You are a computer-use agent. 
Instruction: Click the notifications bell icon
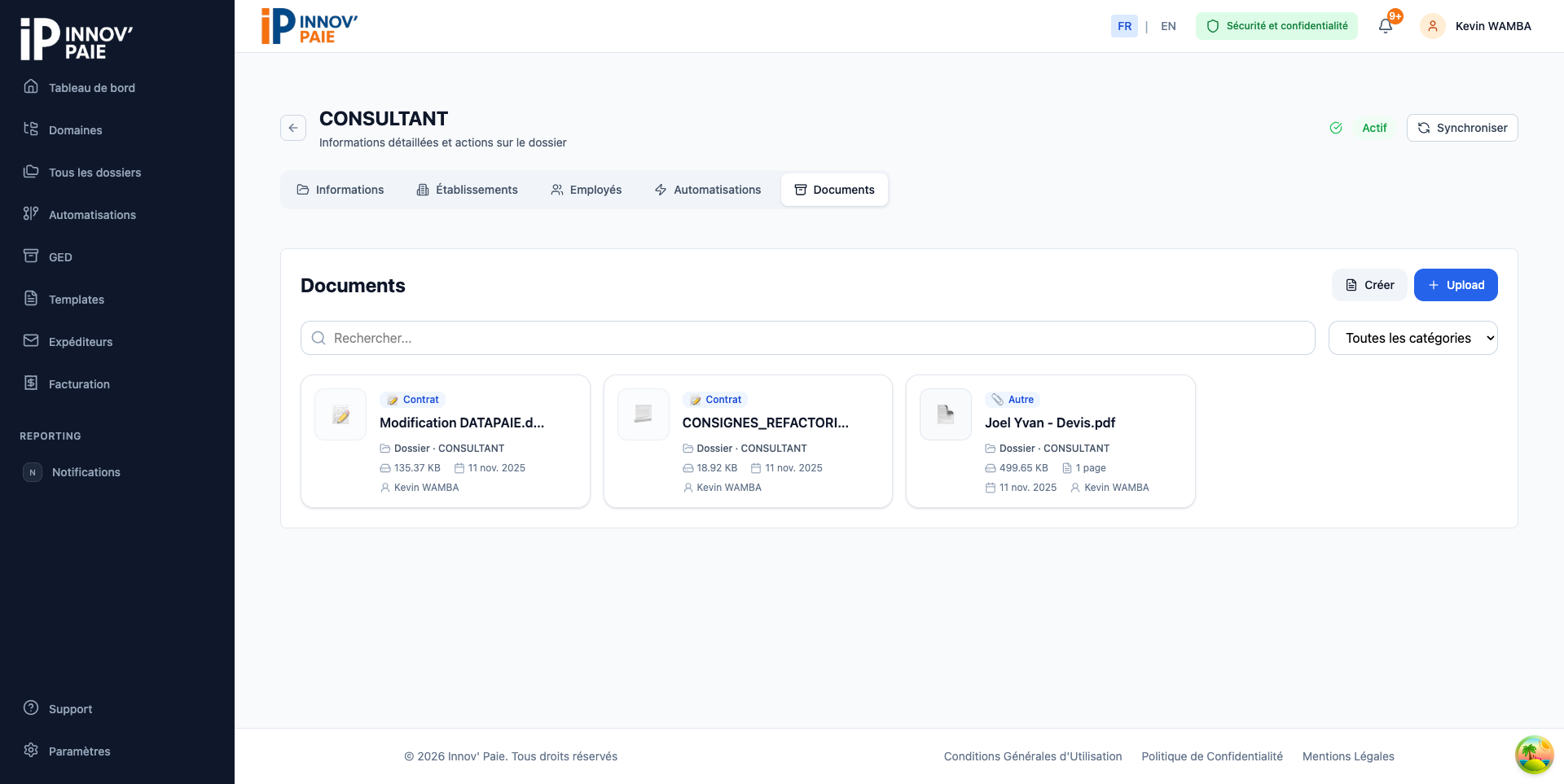click(1385, 26)
